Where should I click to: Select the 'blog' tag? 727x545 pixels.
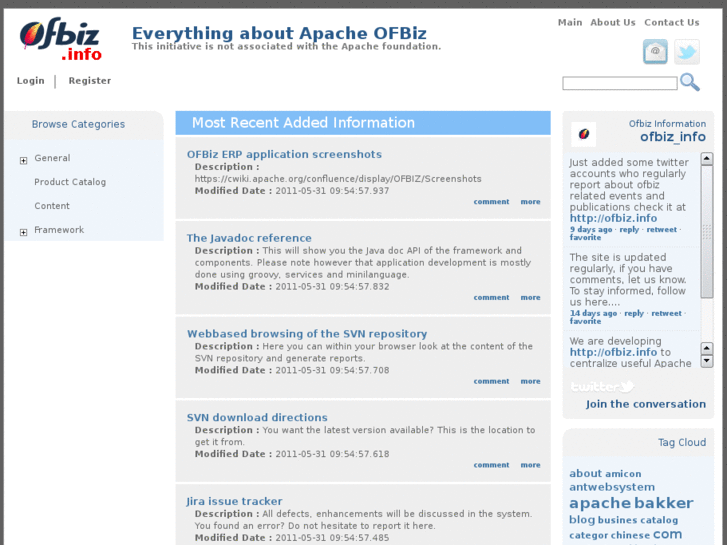[582, 520]
